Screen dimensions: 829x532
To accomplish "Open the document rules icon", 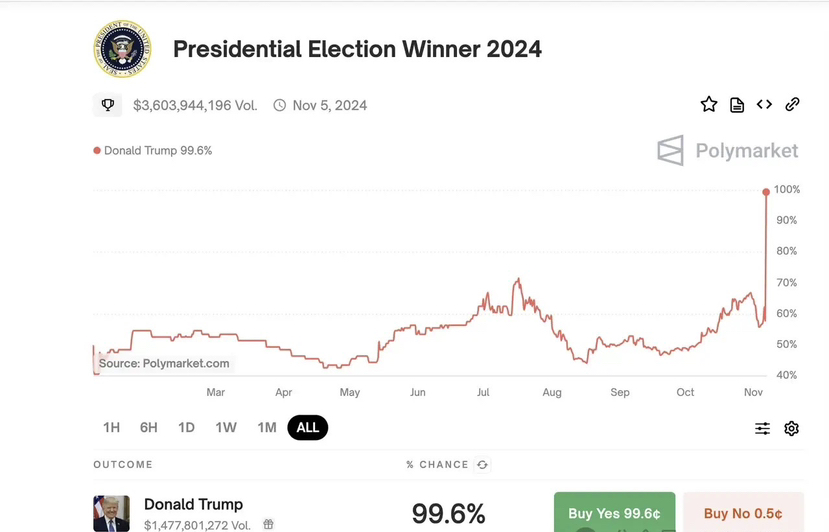I will click(737, 104).
